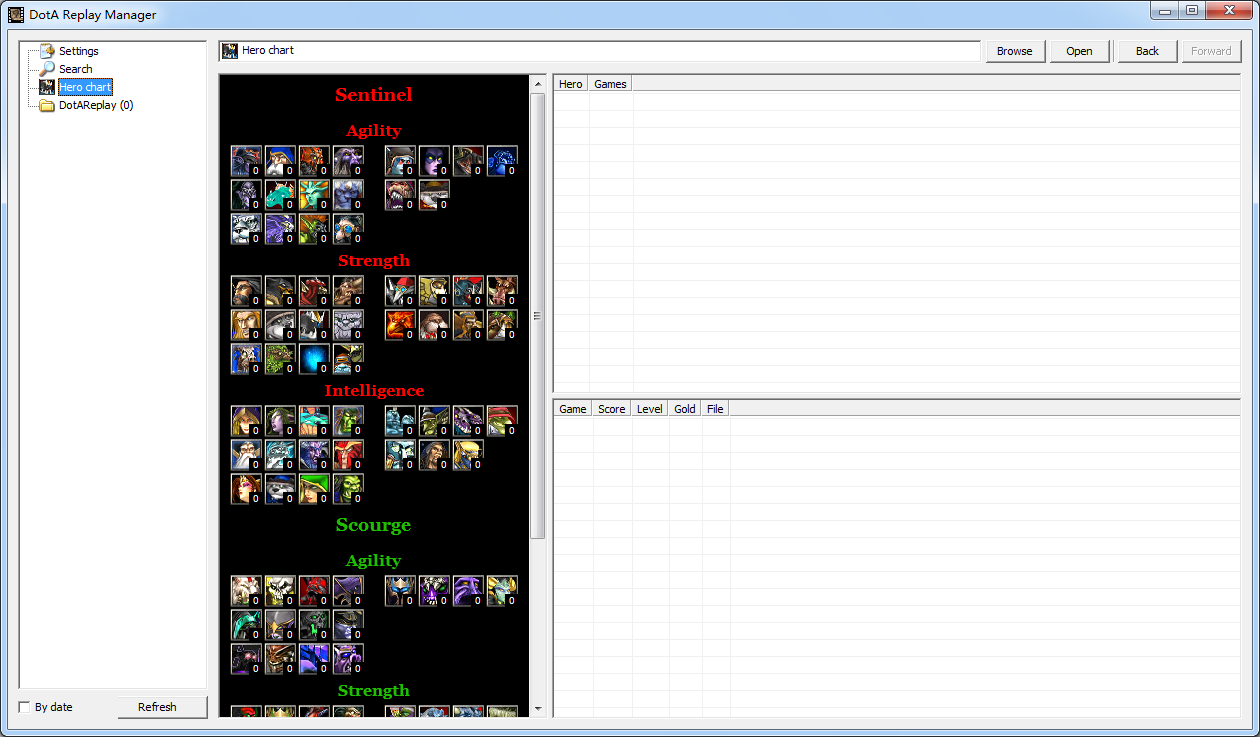
Task: Pick the panda with blue hat hero
Action: pos(281,490)
